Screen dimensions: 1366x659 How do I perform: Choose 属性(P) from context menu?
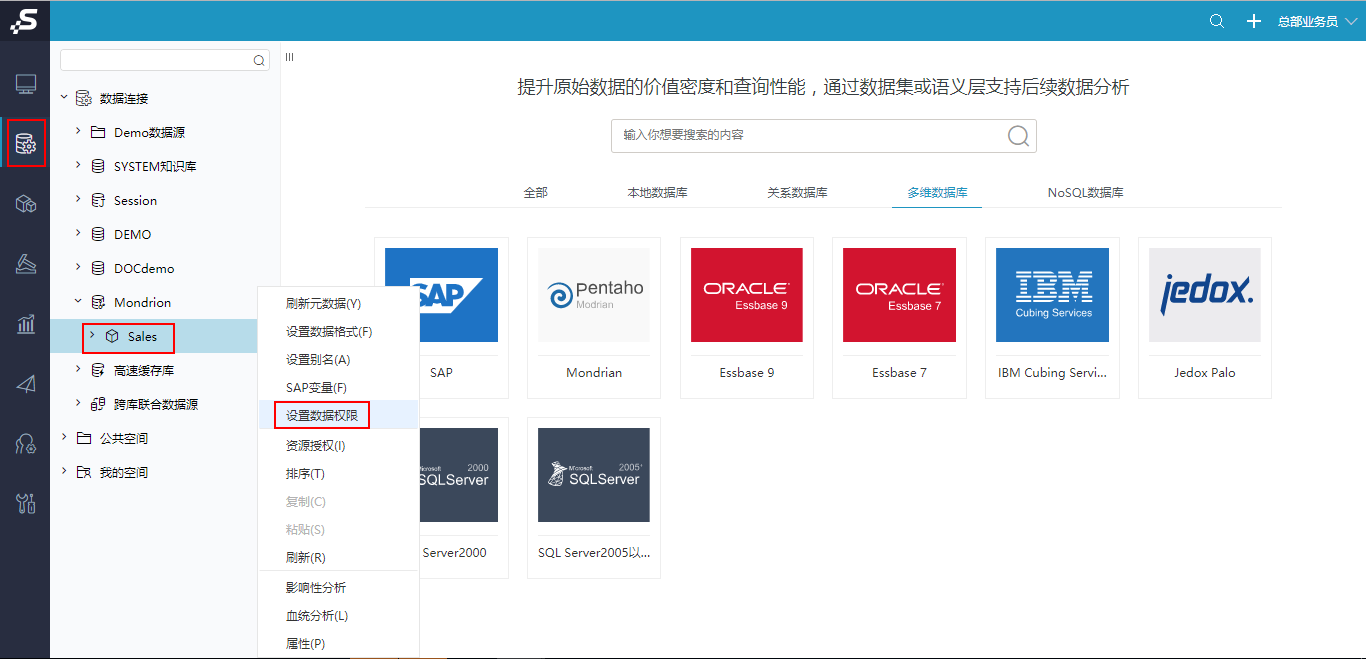click(338, 644)
